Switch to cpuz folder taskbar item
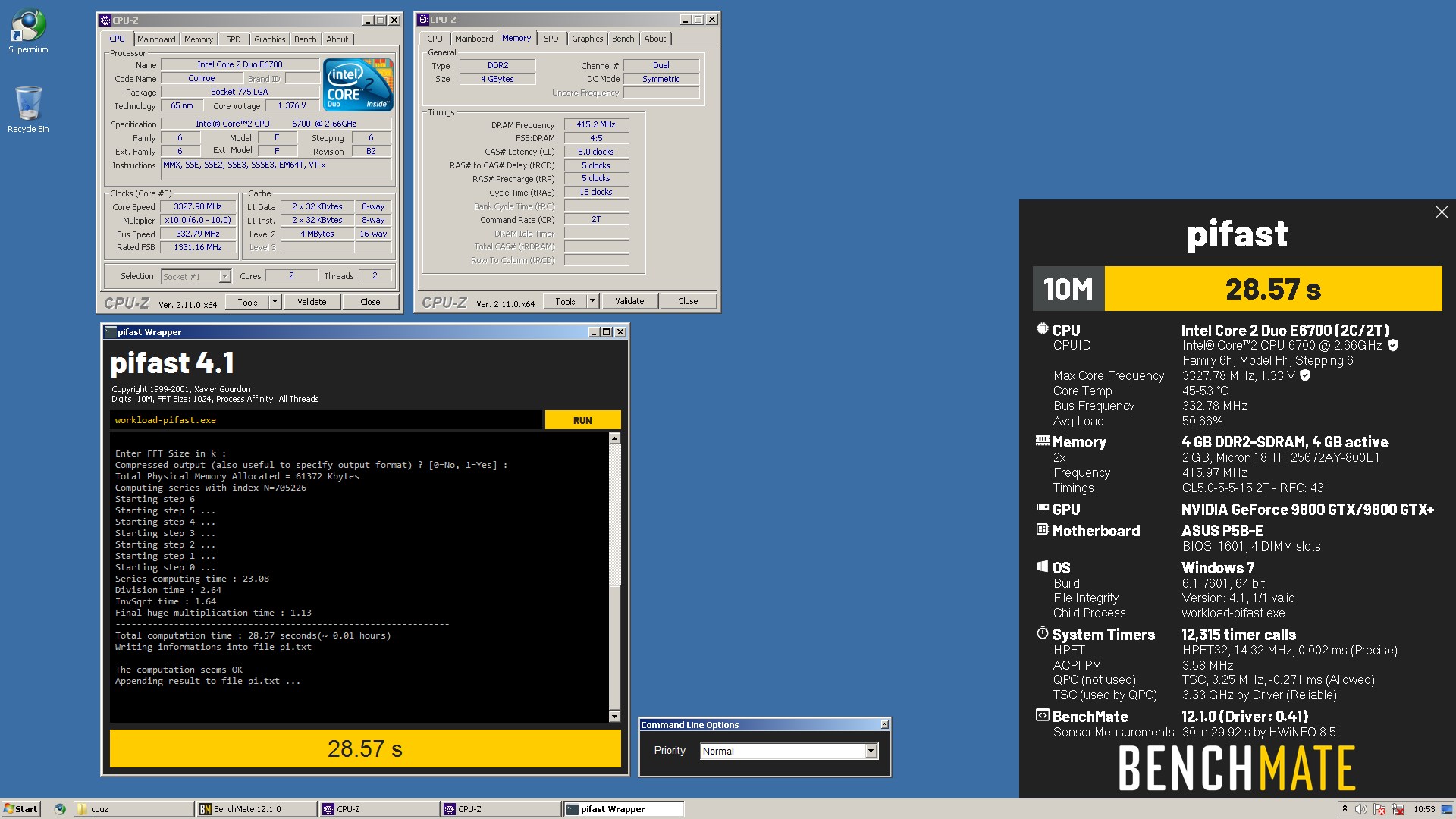Viewport: 1456px width, 819px height. pos(133,809)
